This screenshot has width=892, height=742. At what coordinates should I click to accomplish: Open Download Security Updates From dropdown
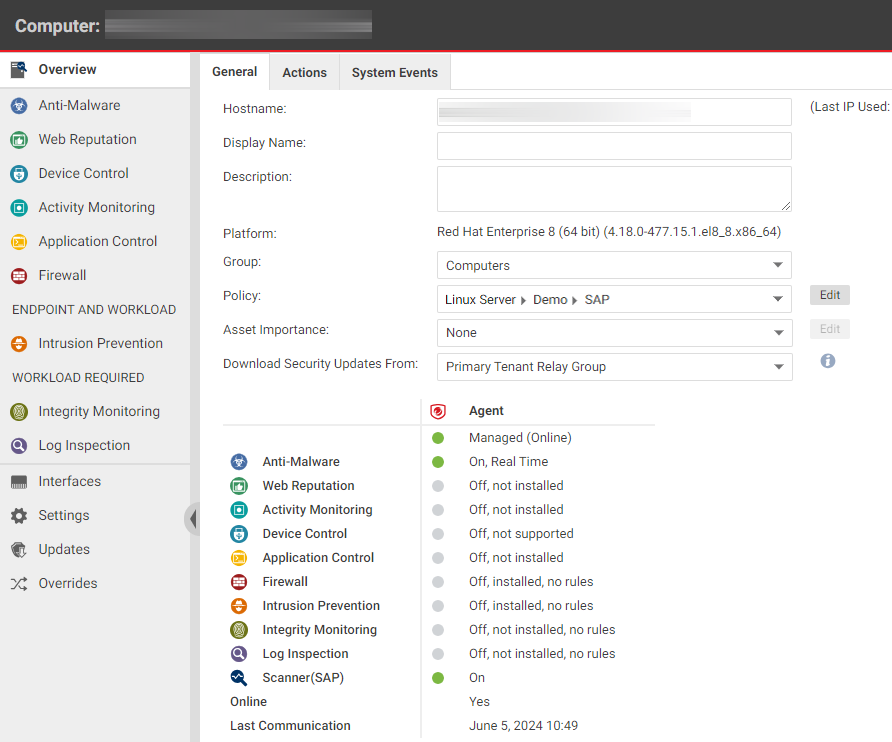[614, 367]
